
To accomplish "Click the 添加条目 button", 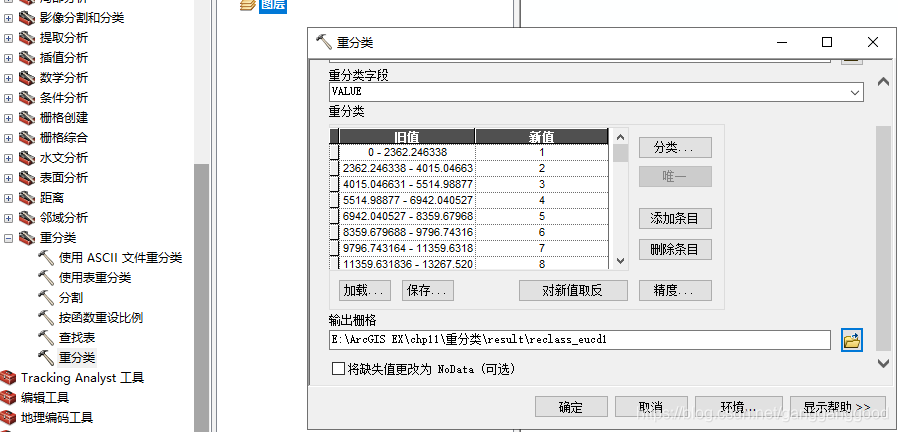I will click(675, 218).
